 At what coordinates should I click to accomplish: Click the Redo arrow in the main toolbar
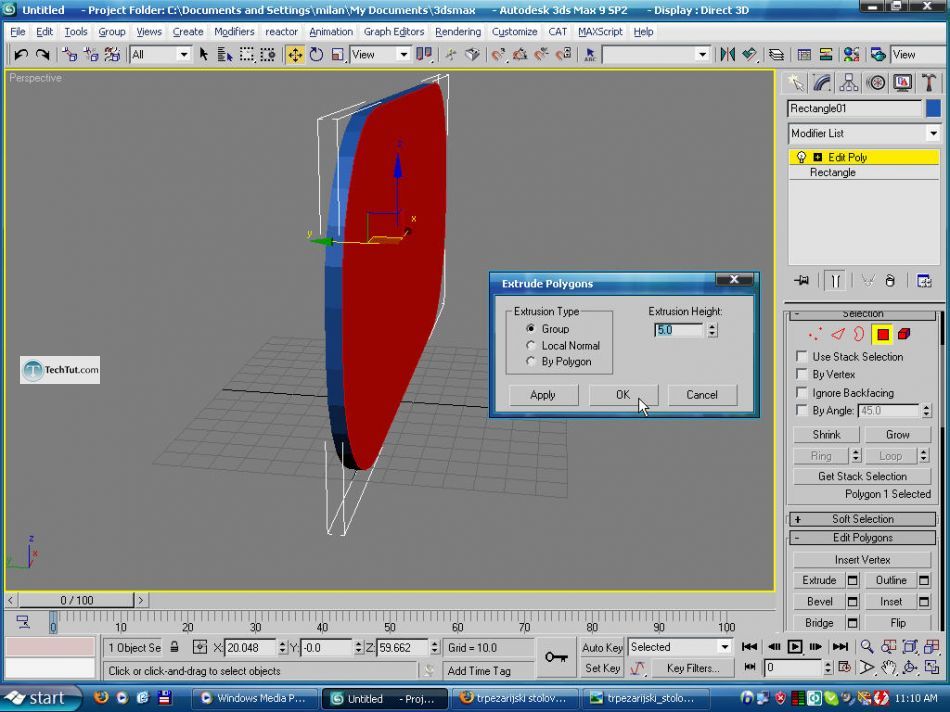42,55
